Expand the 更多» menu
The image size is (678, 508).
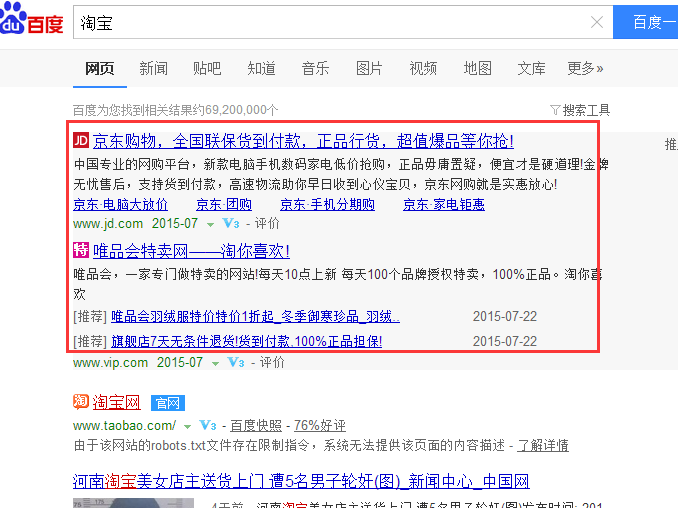[x=585, y=68]
